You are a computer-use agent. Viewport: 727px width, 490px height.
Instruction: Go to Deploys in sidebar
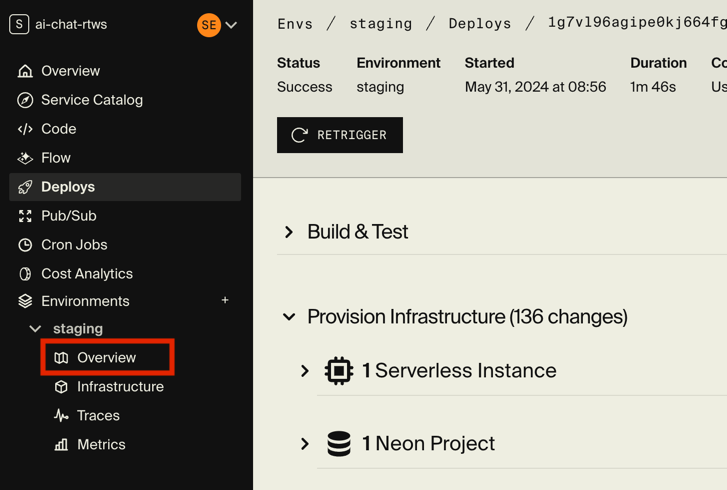tap(68, 187)
